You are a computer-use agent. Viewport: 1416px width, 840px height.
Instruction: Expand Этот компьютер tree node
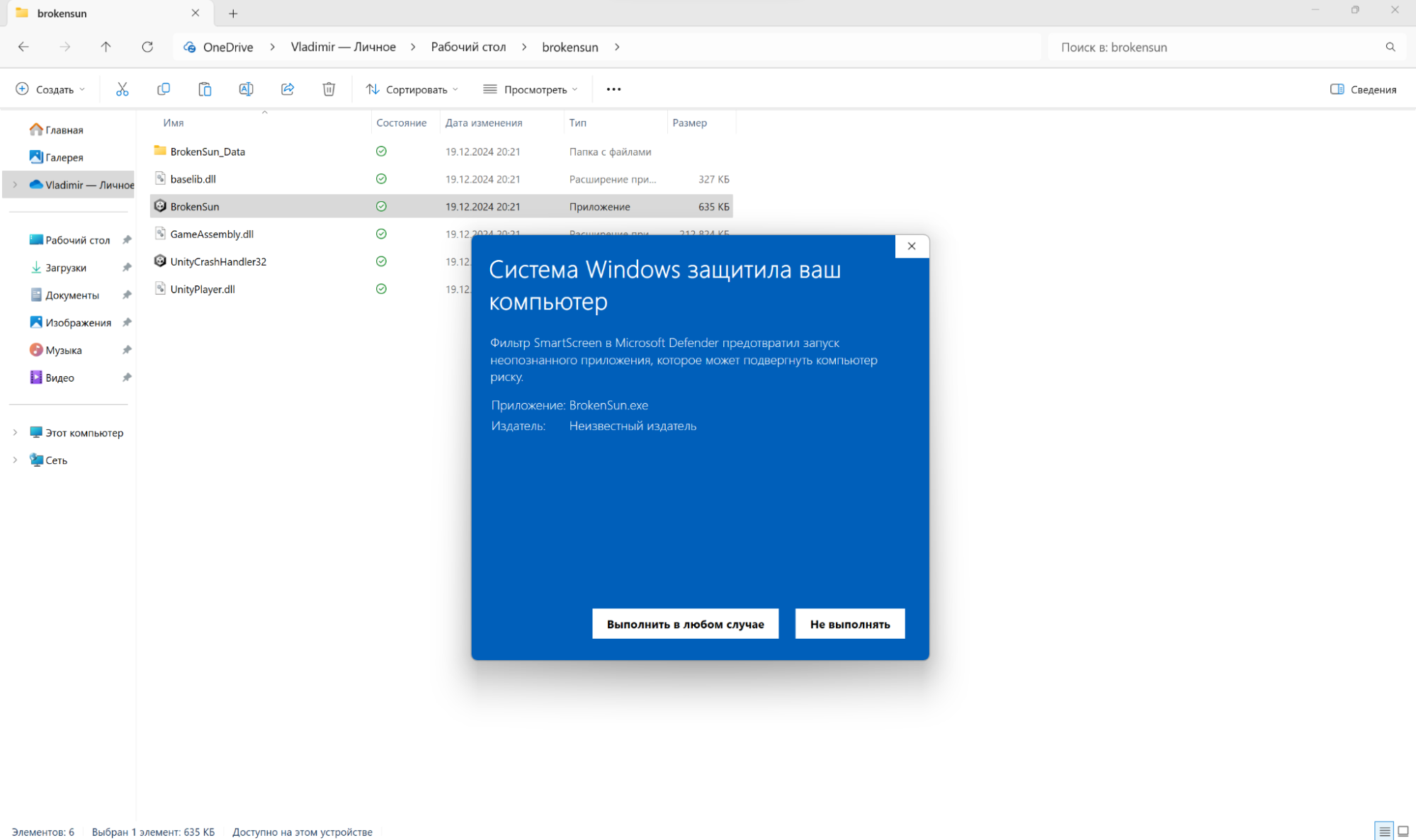(15, 433)
